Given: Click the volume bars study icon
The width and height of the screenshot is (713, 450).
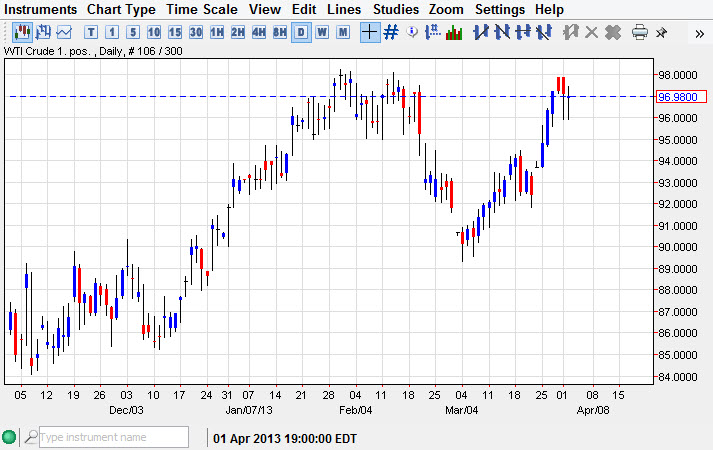Looking at the screenshot, I should (x=454, y=32).
